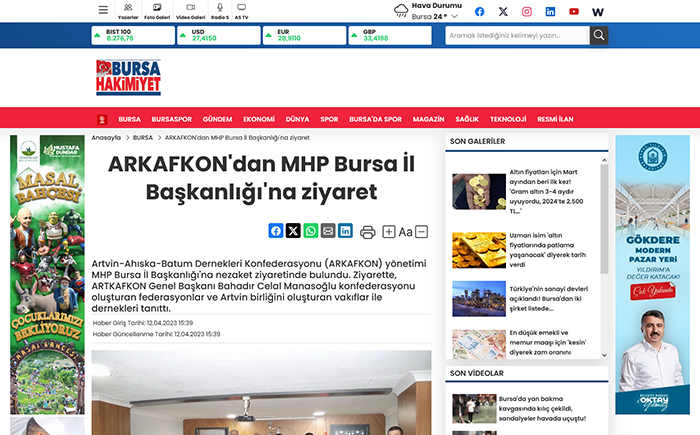Click into the search keyword field
This screenshot has height=435, width=700.
coord(517,35)
